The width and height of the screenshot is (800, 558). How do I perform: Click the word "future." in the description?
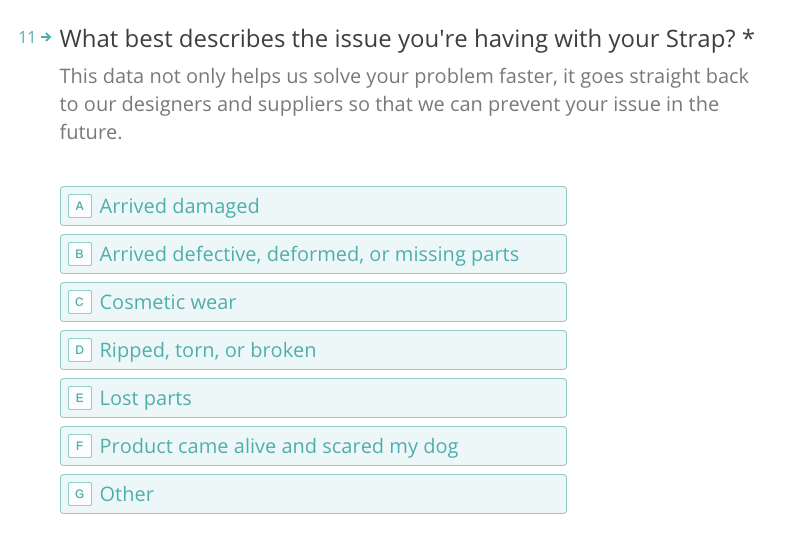pyautogui.click(x=91, y=132)
